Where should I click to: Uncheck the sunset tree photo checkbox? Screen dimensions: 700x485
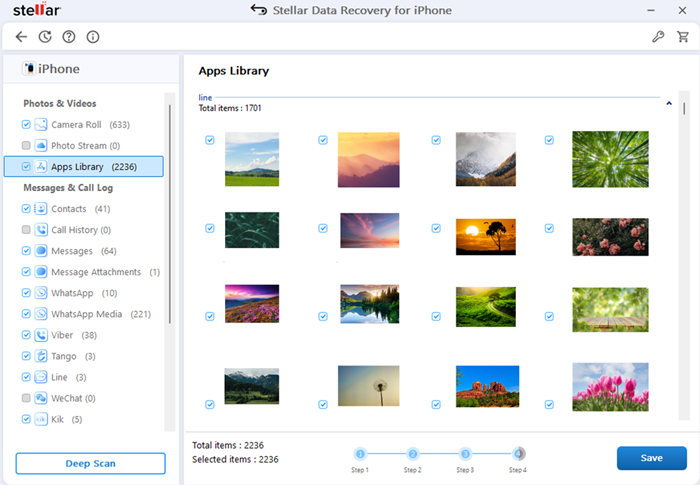click(436, 228)
